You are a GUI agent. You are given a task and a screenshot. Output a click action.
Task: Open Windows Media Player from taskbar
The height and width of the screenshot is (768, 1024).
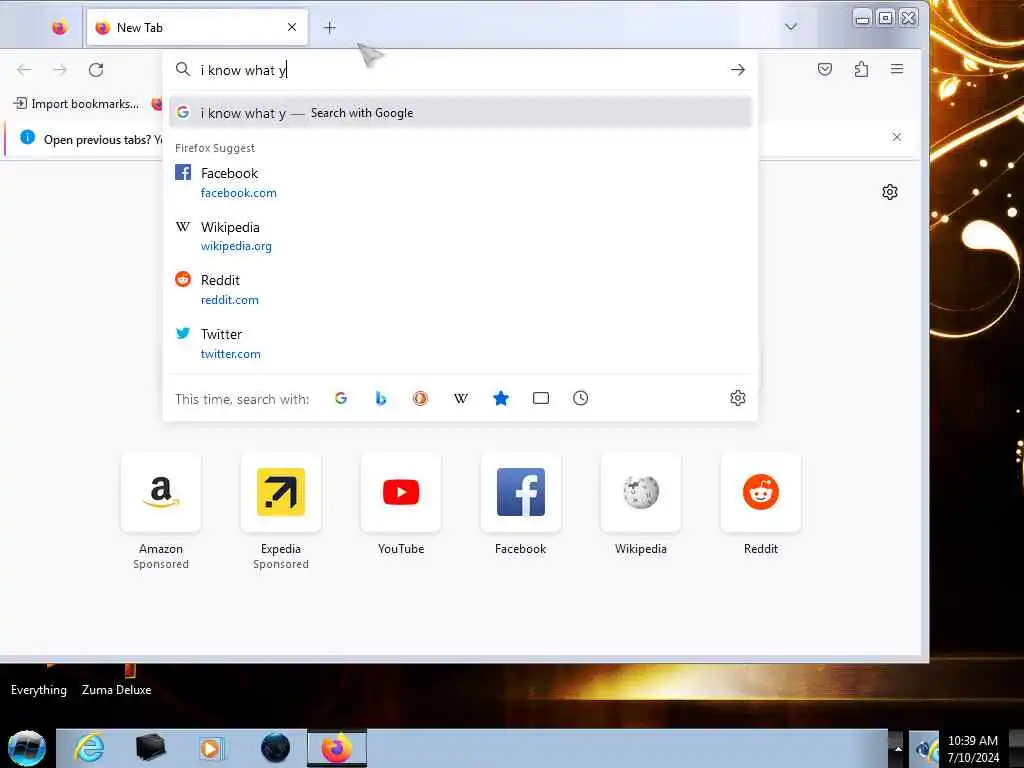coord(212,748)
